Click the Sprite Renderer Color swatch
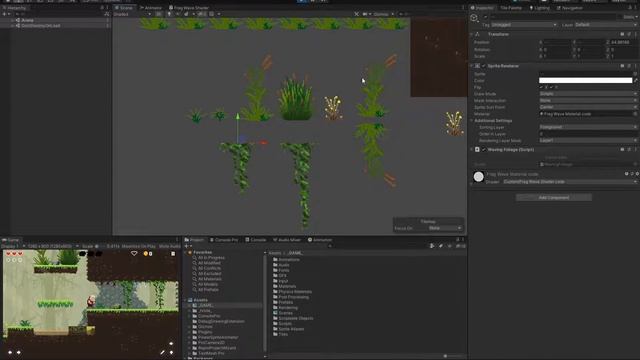Image resolution: width=640 pixels, height=360 pixels. pos(585,80)
